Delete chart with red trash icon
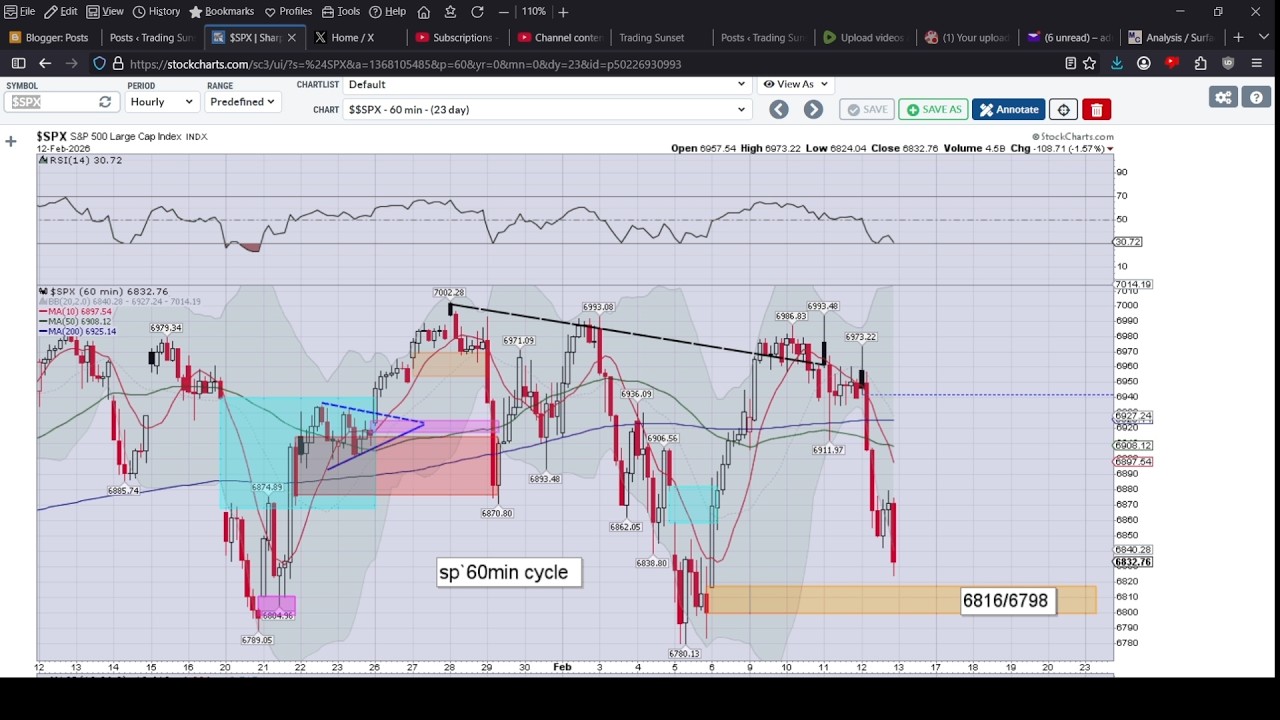The width and height of the screenshot is (1280, 720). (x=1097, y=110)
